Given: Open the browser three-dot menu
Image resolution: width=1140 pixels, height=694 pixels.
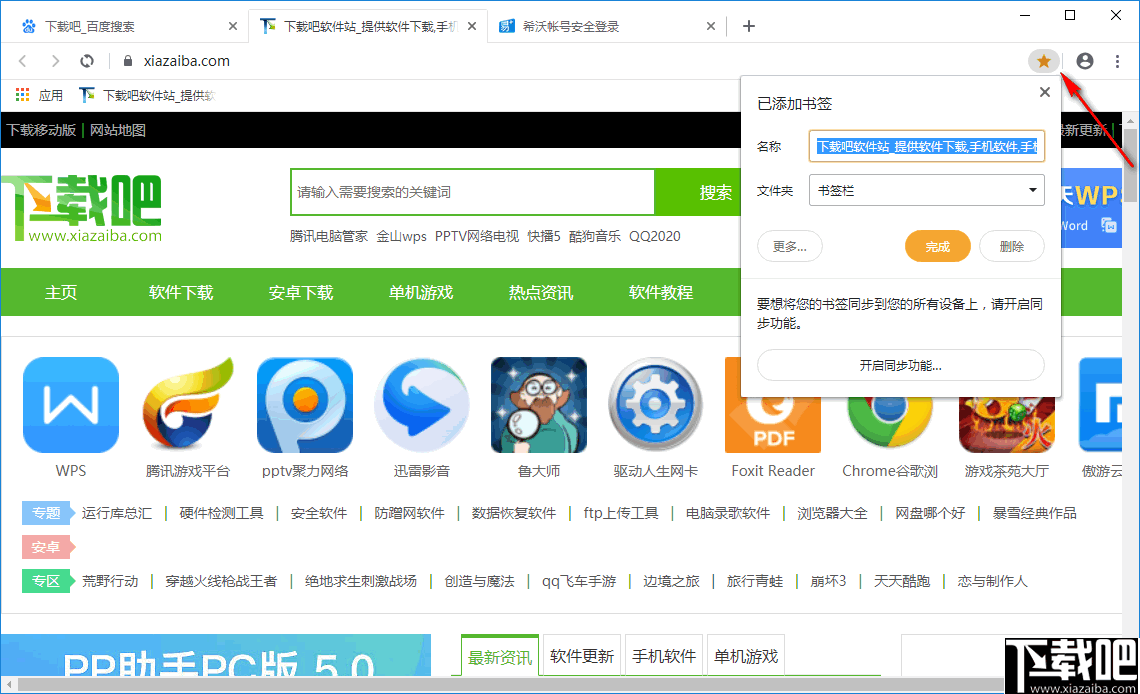Looking at the screenshot, I should click(x=1117, y=61).
